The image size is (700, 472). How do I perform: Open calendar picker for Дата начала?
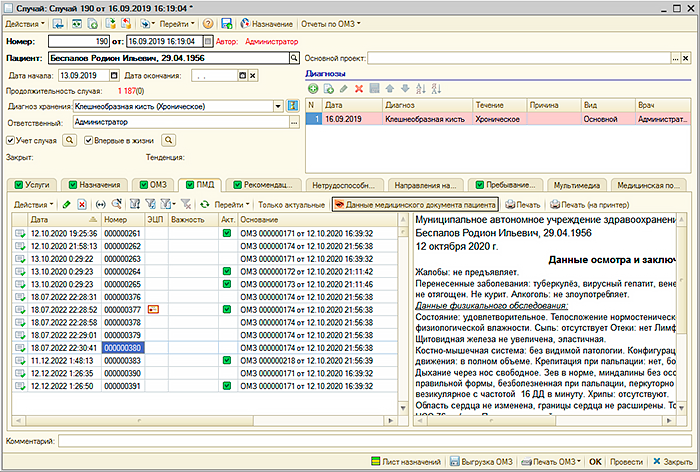tap(112, 75)
